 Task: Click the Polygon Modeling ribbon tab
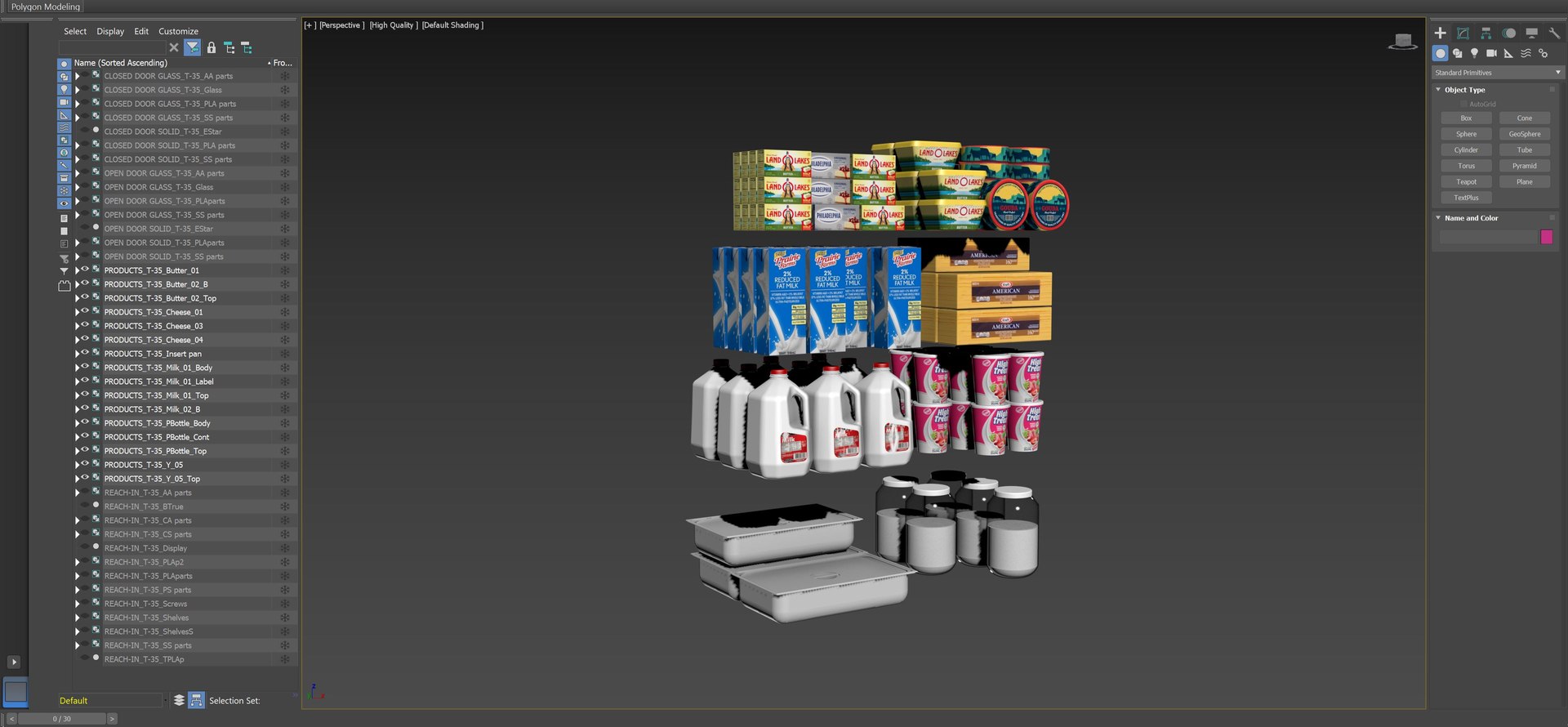45,7
